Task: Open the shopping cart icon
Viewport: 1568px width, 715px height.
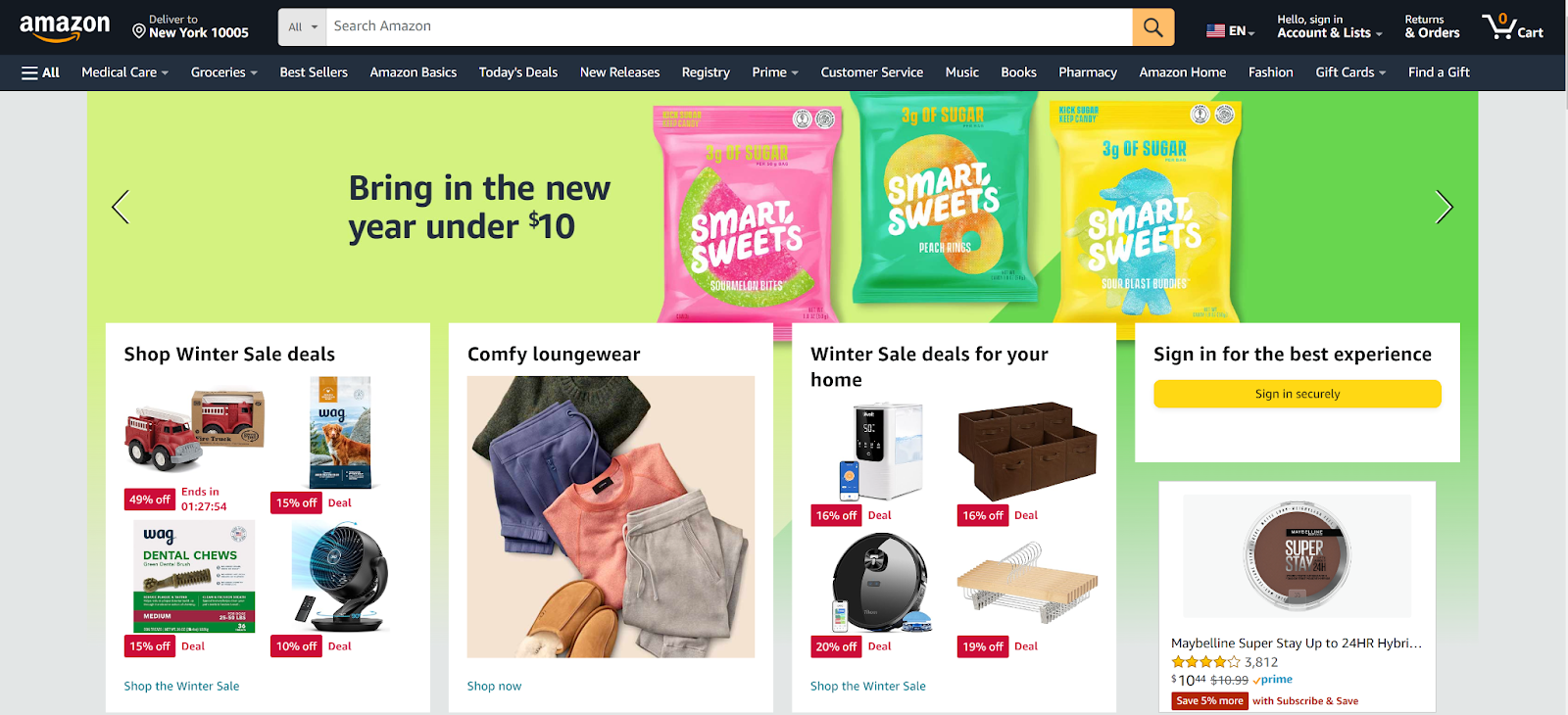Action: (1512, 26)
